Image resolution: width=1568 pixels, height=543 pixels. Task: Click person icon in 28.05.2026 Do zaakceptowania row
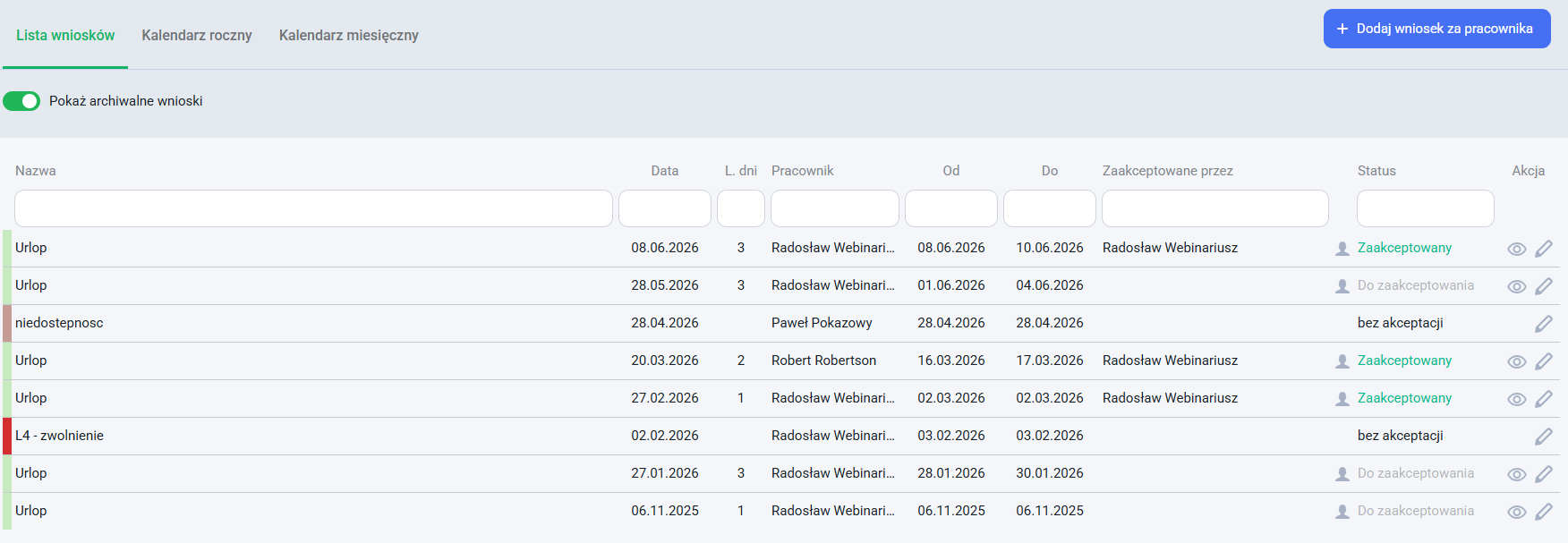(1342, 286)
